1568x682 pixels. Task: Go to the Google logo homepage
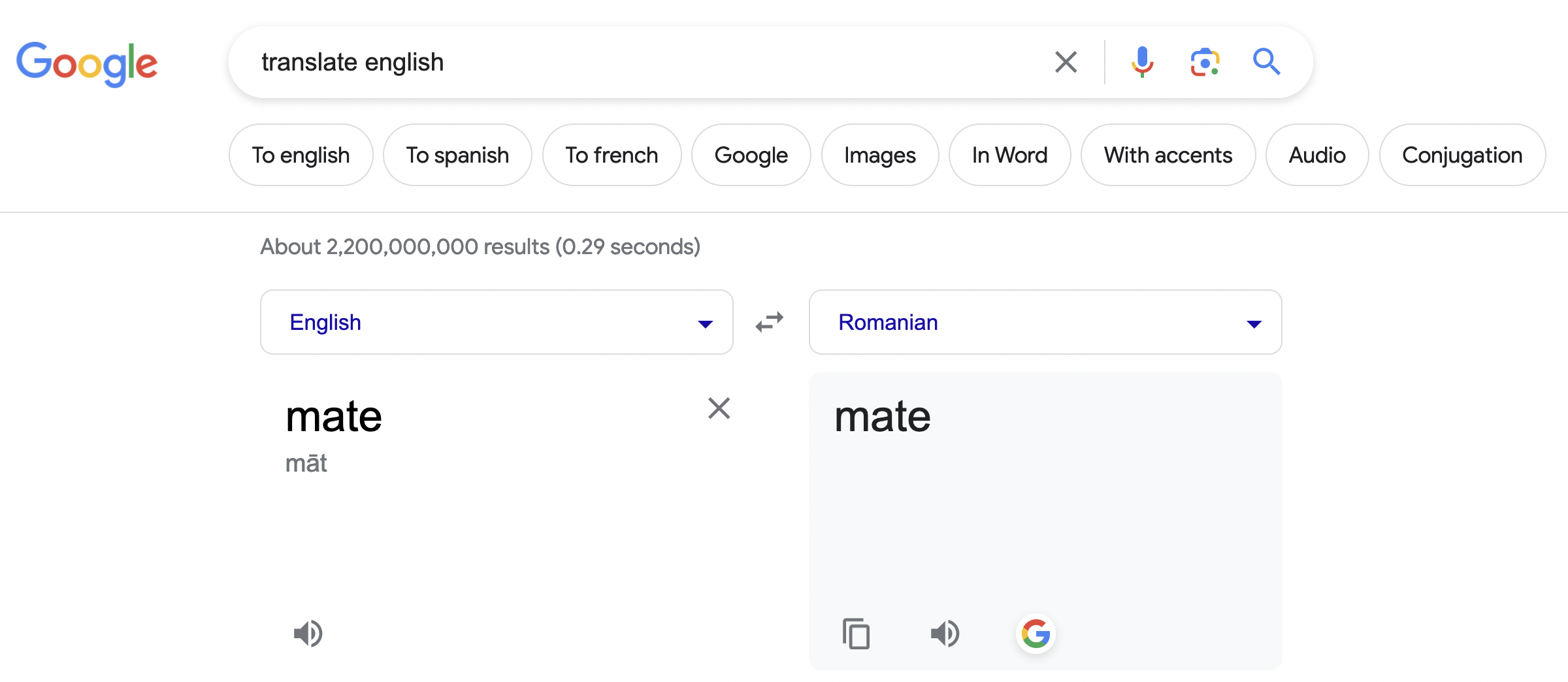(x=87, y=64)
